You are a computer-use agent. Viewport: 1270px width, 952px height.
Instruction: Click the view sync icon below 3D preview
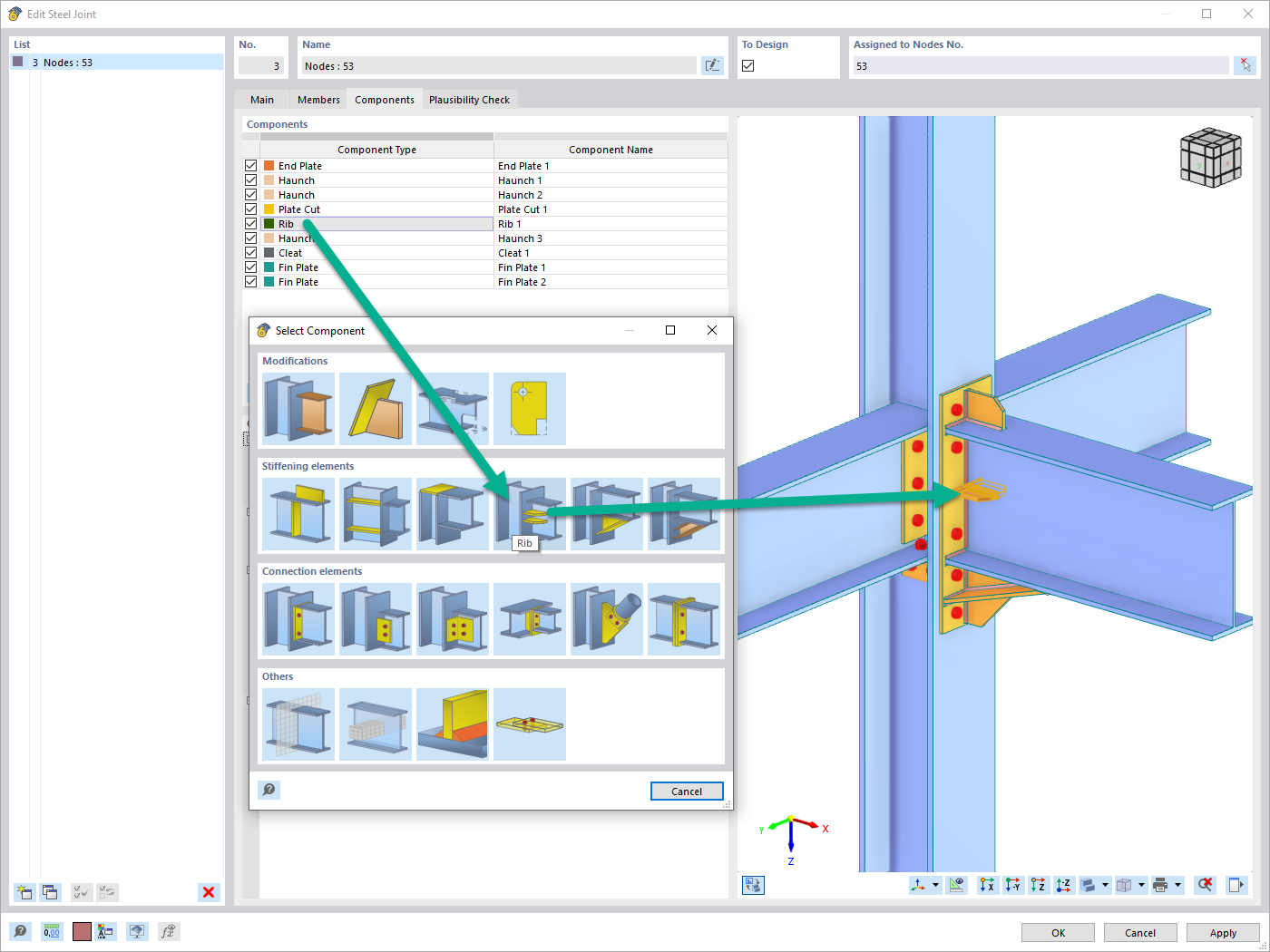click(x=753, y=885)
